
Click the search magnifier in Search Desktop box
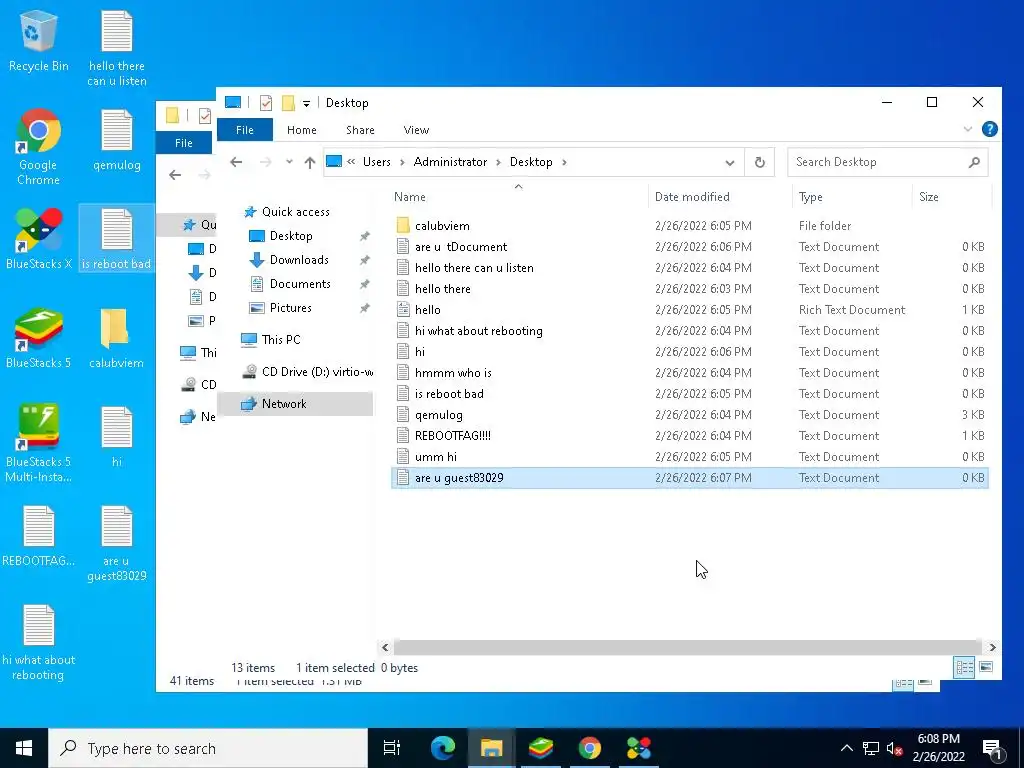[x=974, y=162]
